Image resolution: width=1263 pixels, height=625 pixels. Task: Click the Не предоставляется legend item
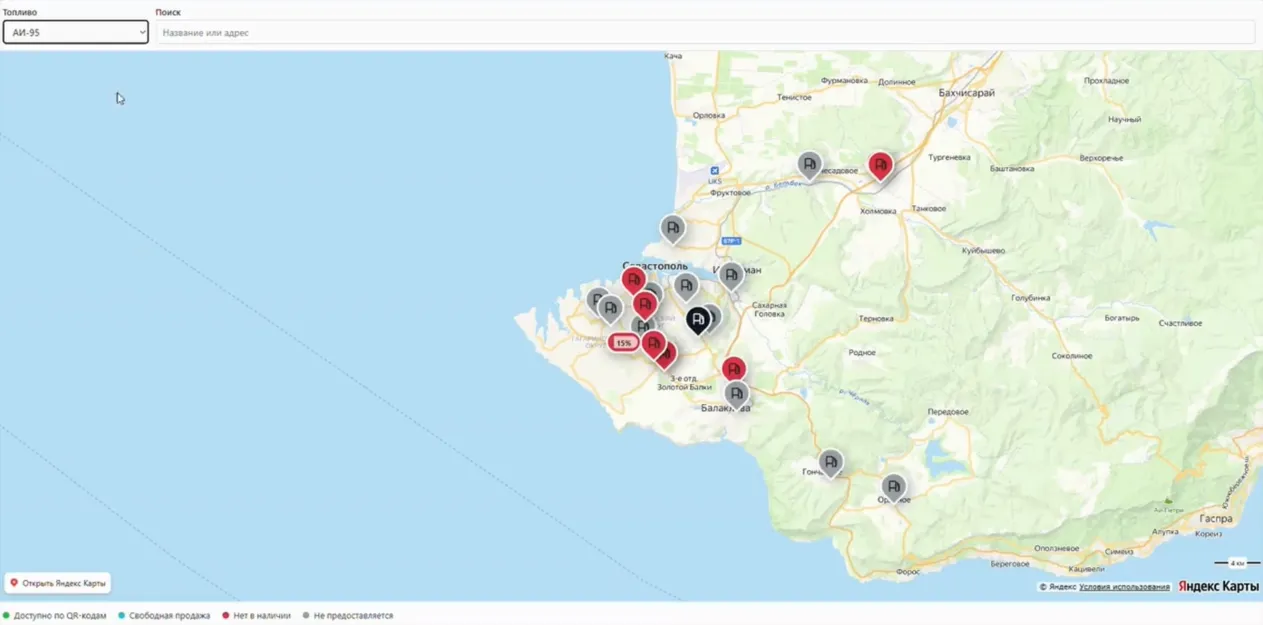[348, 616]
